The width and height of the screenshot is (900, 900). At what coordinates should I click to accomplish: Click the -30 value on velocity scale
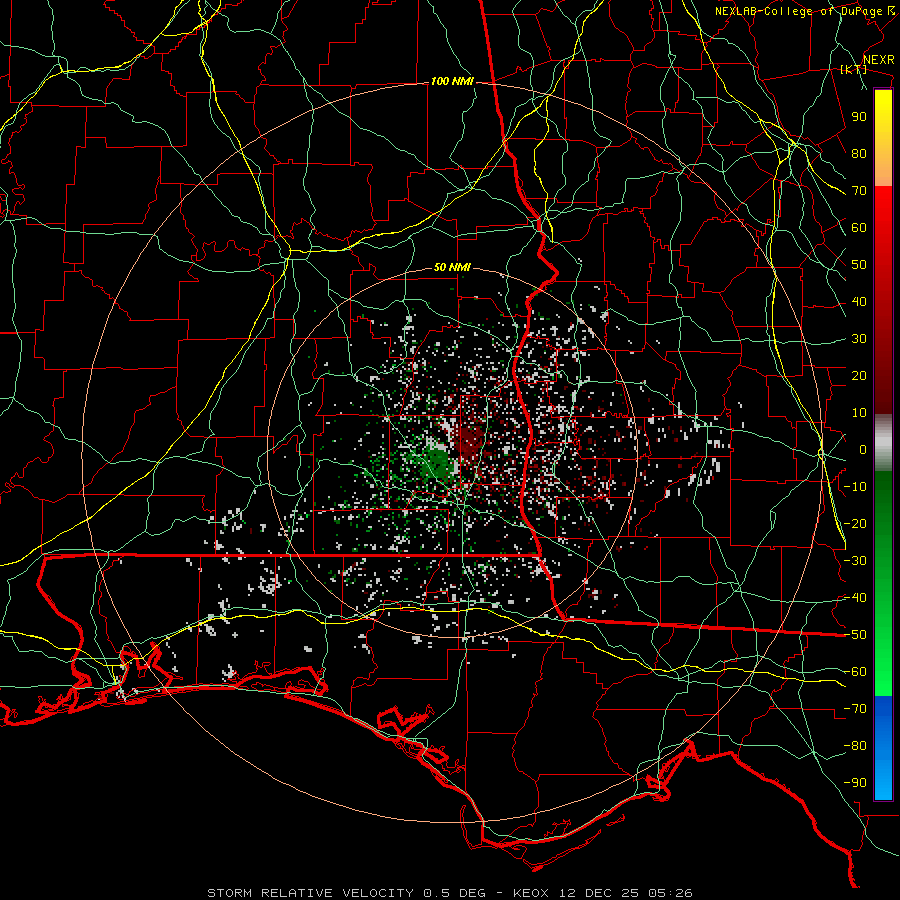click(x=855, y=561)
